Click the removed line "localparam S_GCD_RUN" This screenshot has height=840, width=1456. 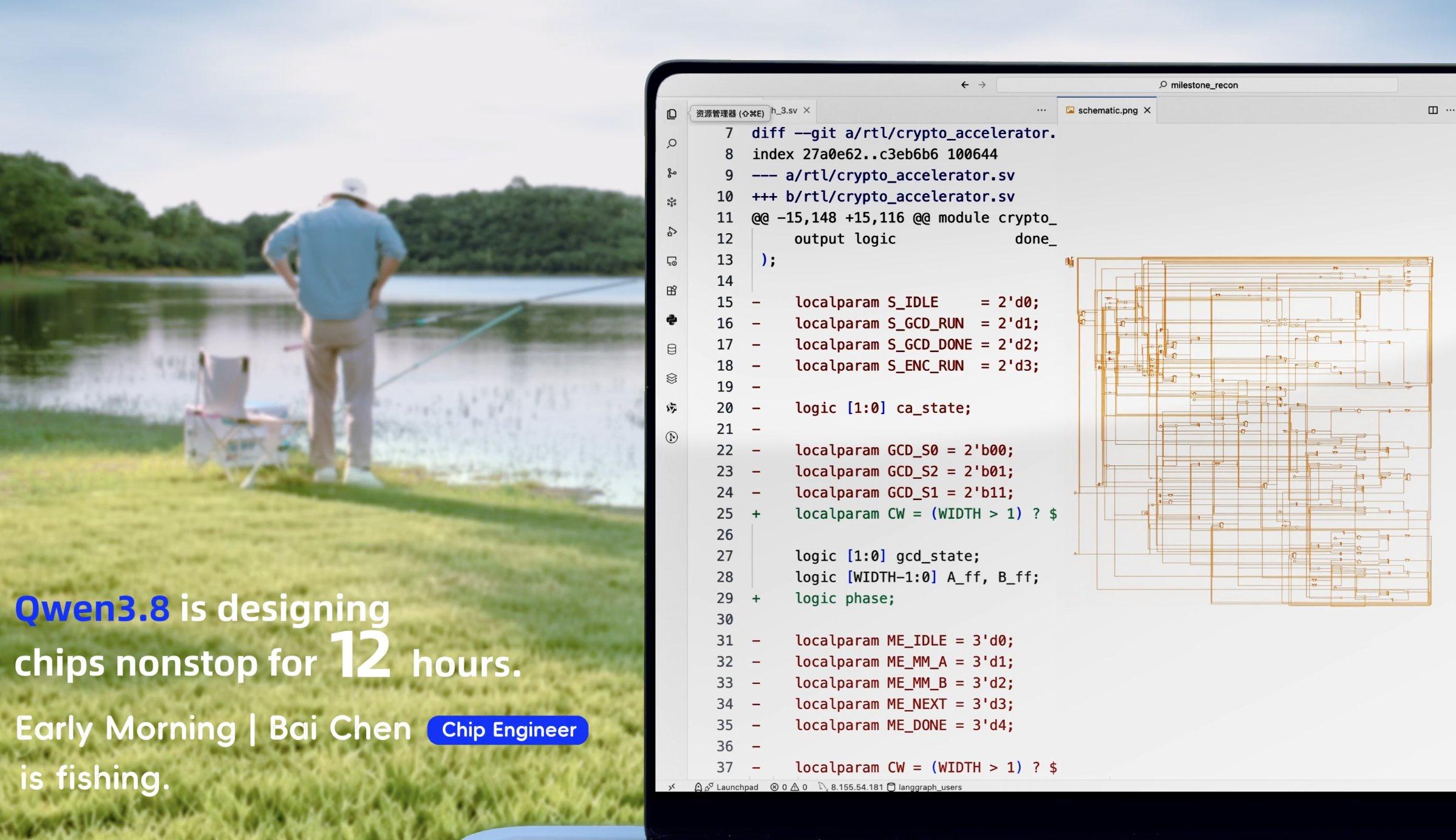coord(917,323)
